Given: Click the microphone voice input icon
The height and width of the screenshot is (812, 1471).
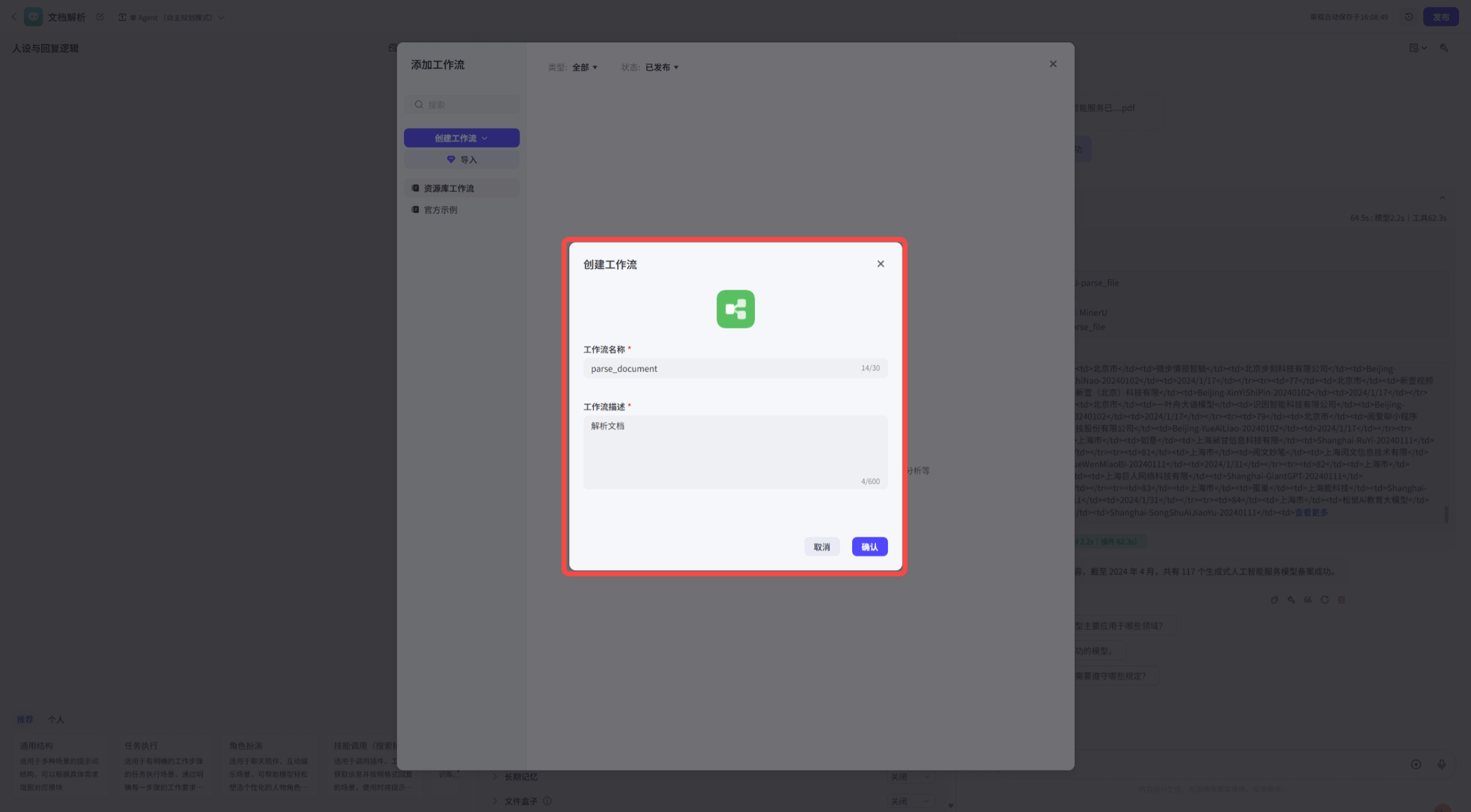Looking at the screenshot, I should pyautogui.click(x=1441, y=764).
